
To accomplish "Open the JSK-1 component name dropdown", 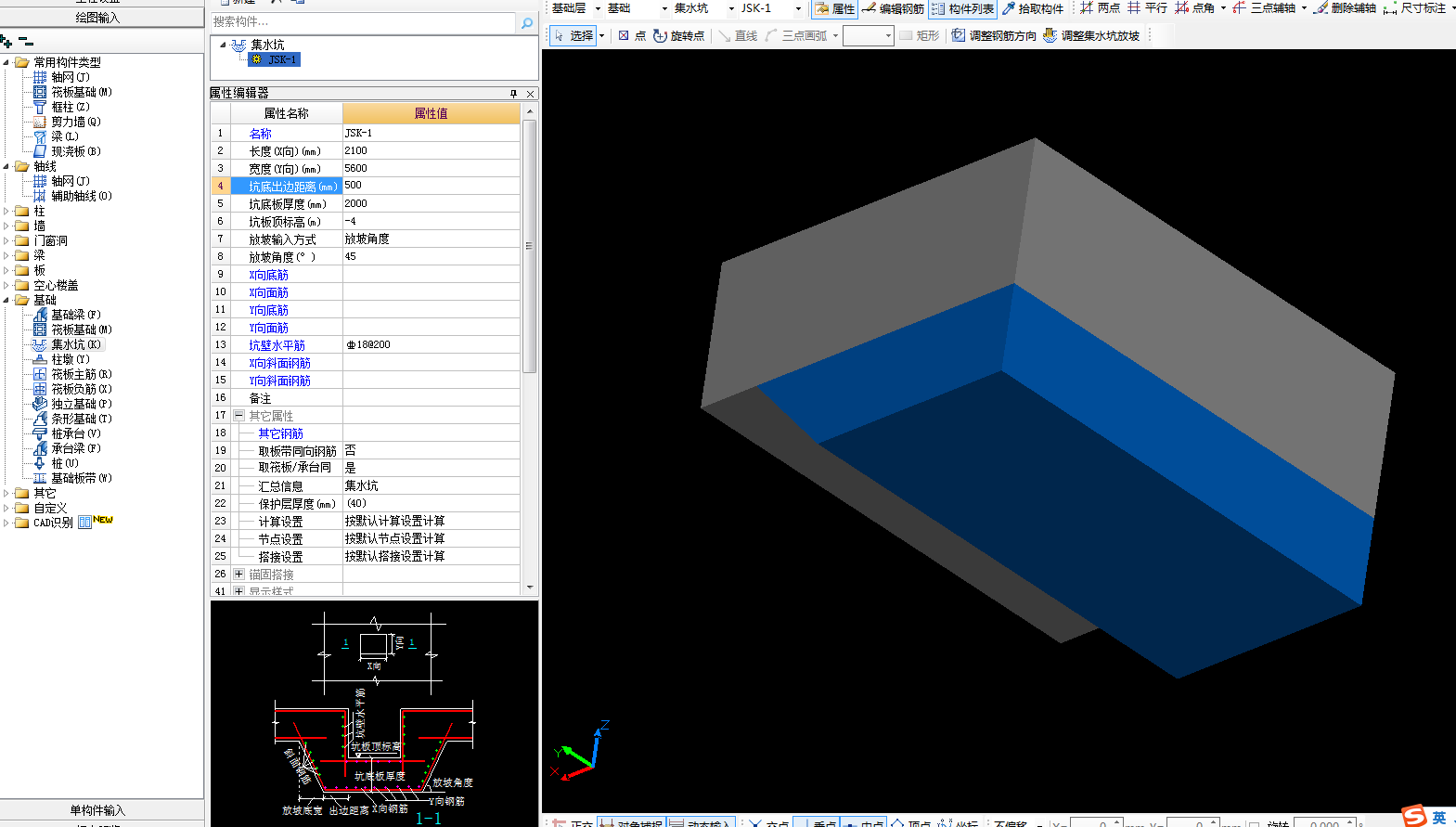I will [798, 8].
